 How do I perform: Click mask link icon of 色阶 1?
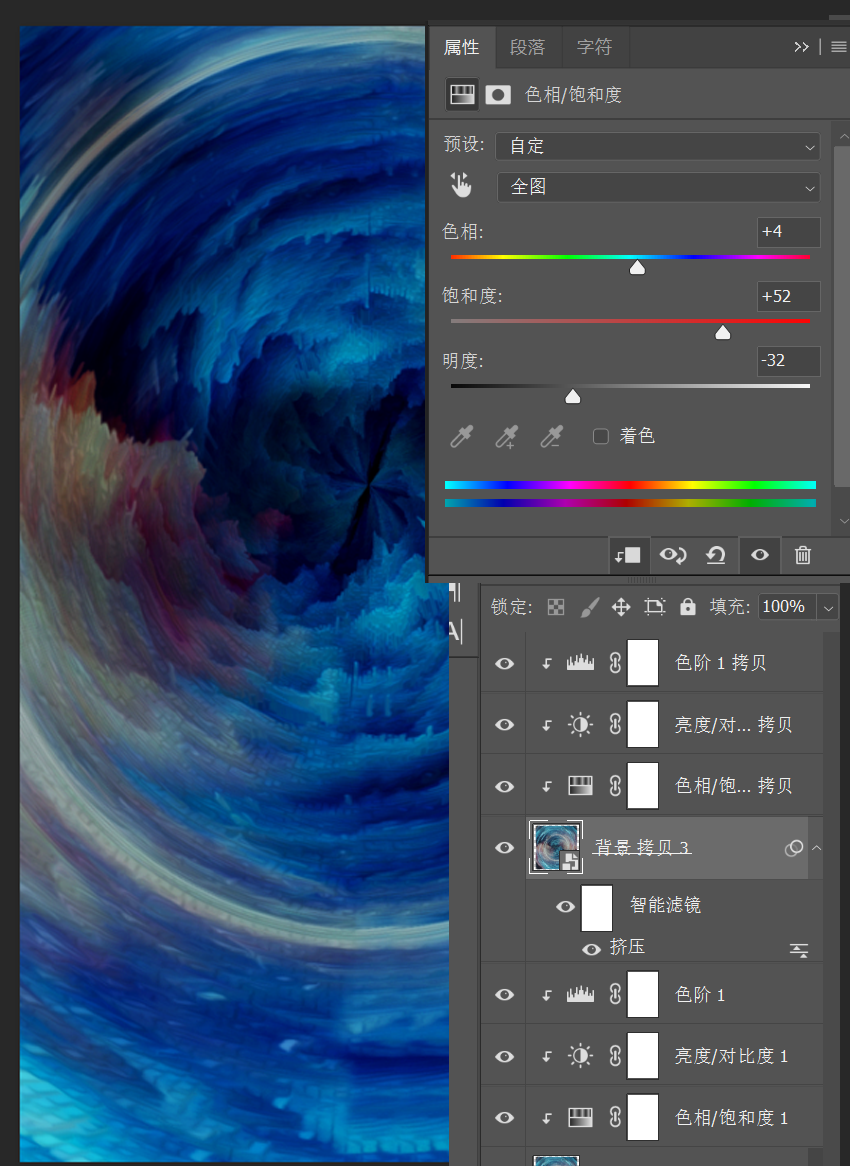(x=615, y=994)
